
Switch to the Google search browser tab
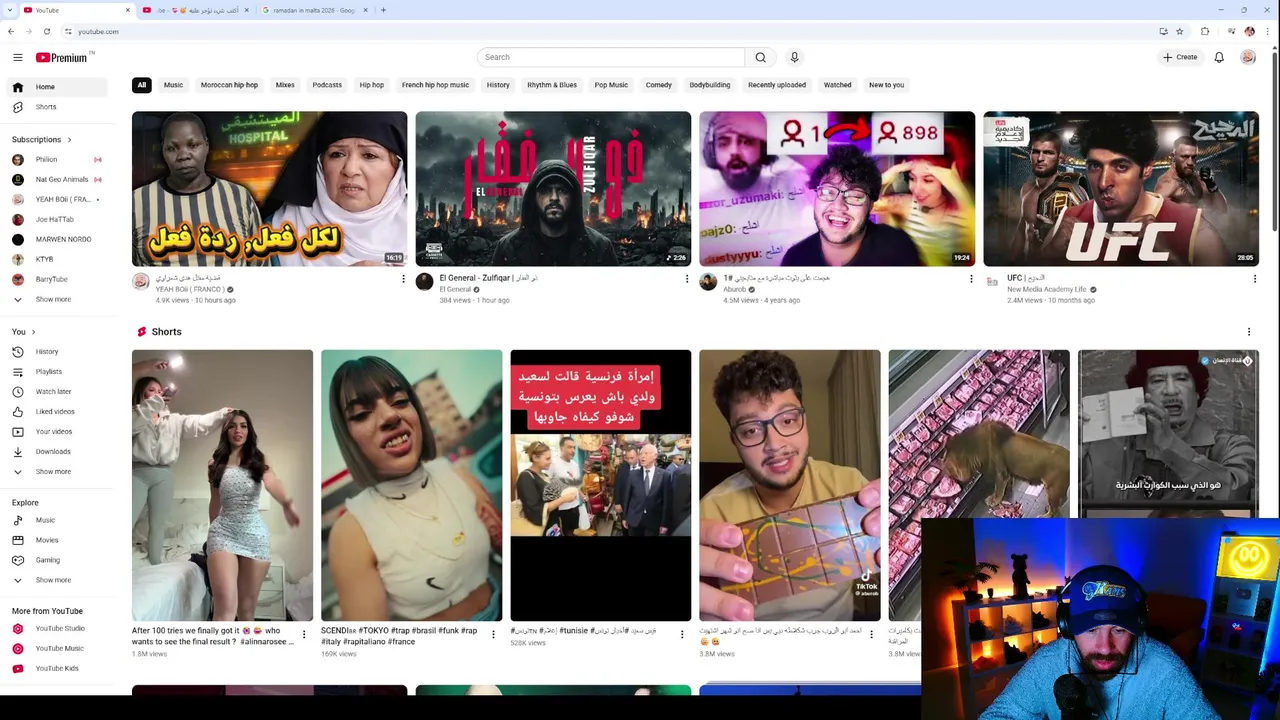click(314, 10)
